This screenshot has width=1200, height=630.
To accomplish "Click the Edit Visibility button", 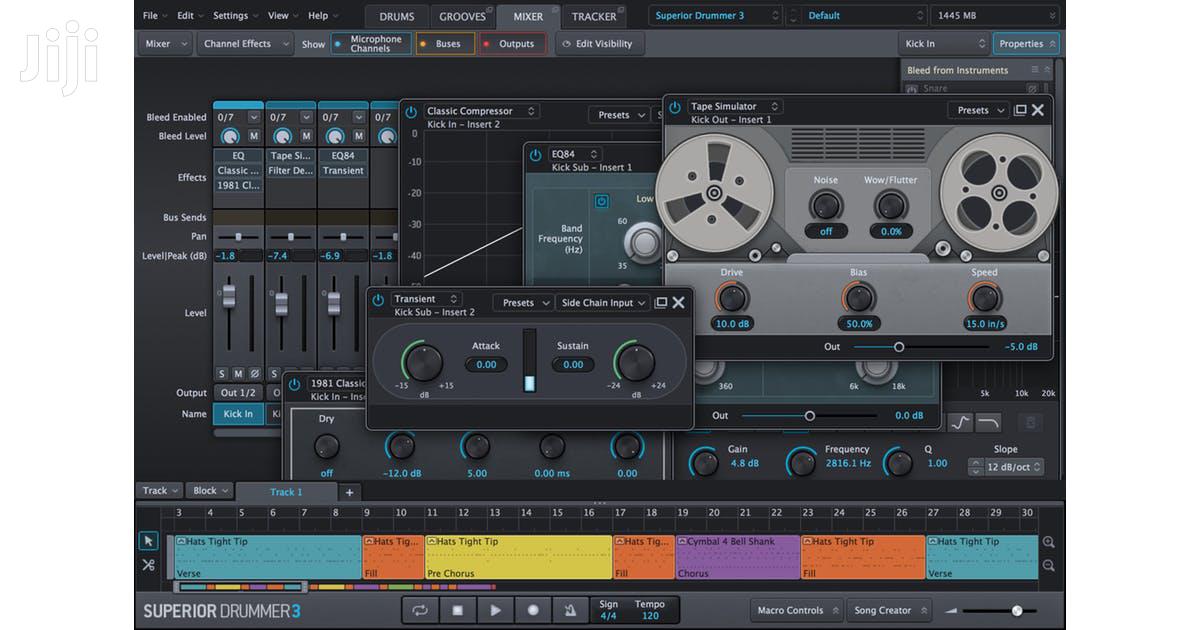I will click(600, 44).
